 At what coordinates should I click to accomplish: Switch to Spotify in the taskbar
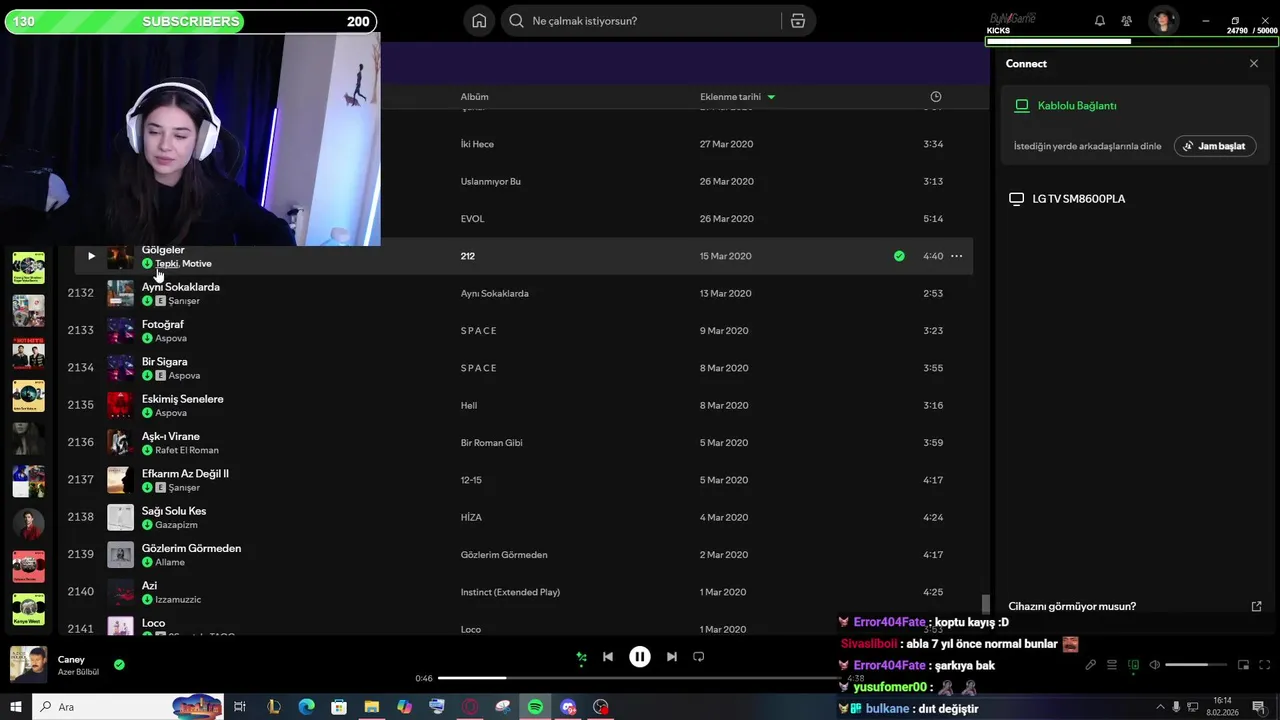tap(535, 707)
